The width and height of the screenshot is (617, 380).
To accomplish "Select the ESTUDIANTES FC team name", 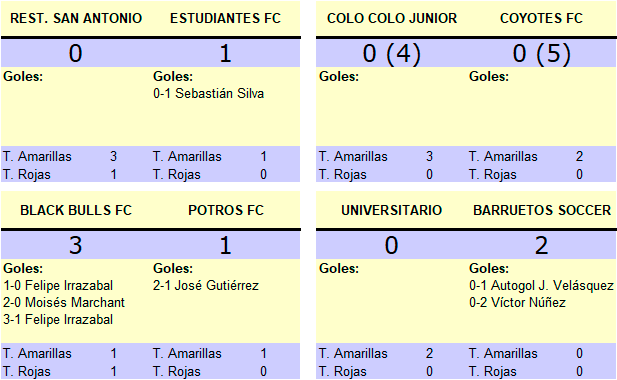I will click(225, 18).
